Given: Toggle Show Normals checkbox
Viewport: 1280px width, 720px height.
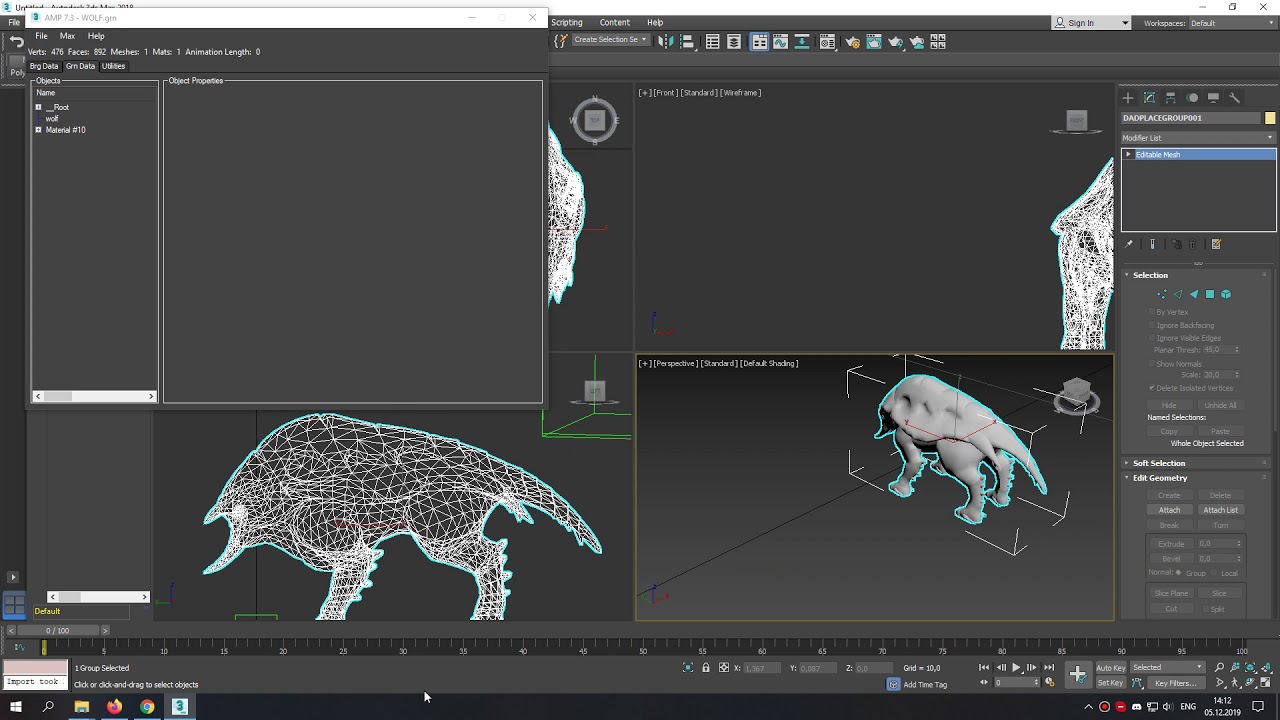Looking at the screenshot, I should tap(1152, 364).
